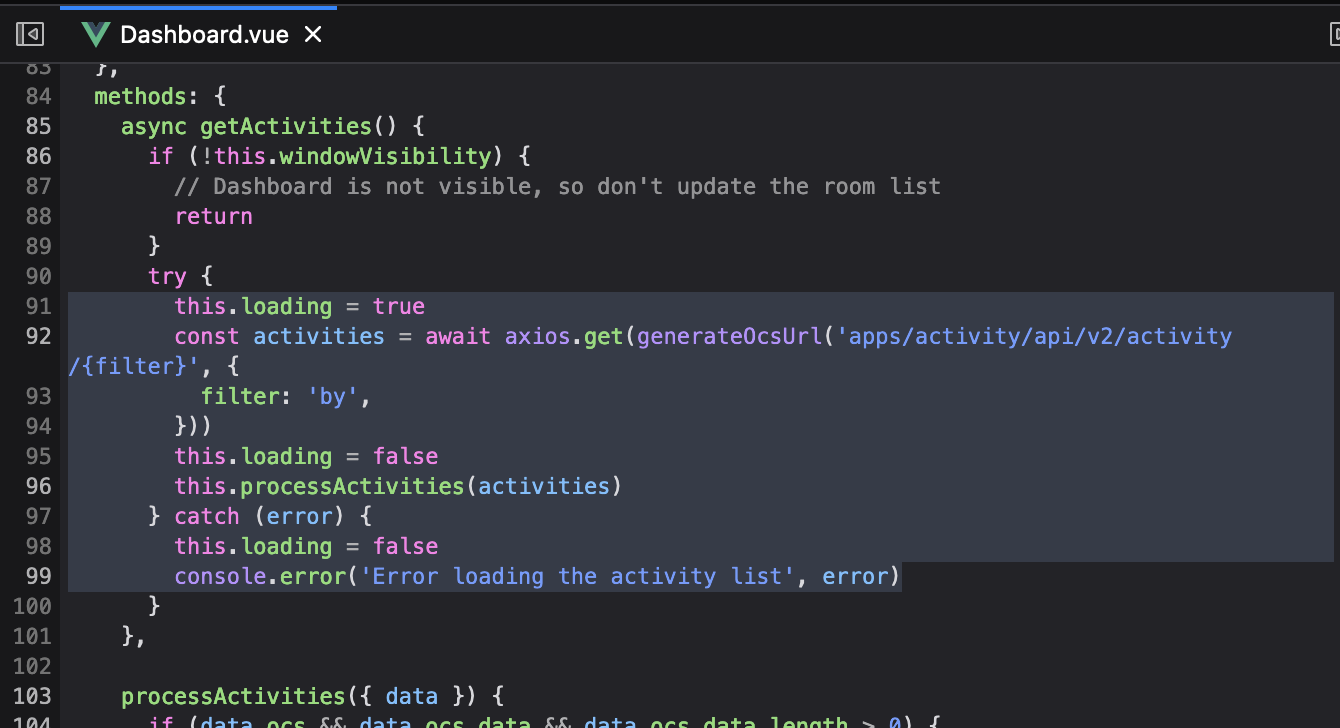Collapse the primary sidebar using the toggle icon
The height and width of the screenshot is (728, 1340).
pos(29,33)
